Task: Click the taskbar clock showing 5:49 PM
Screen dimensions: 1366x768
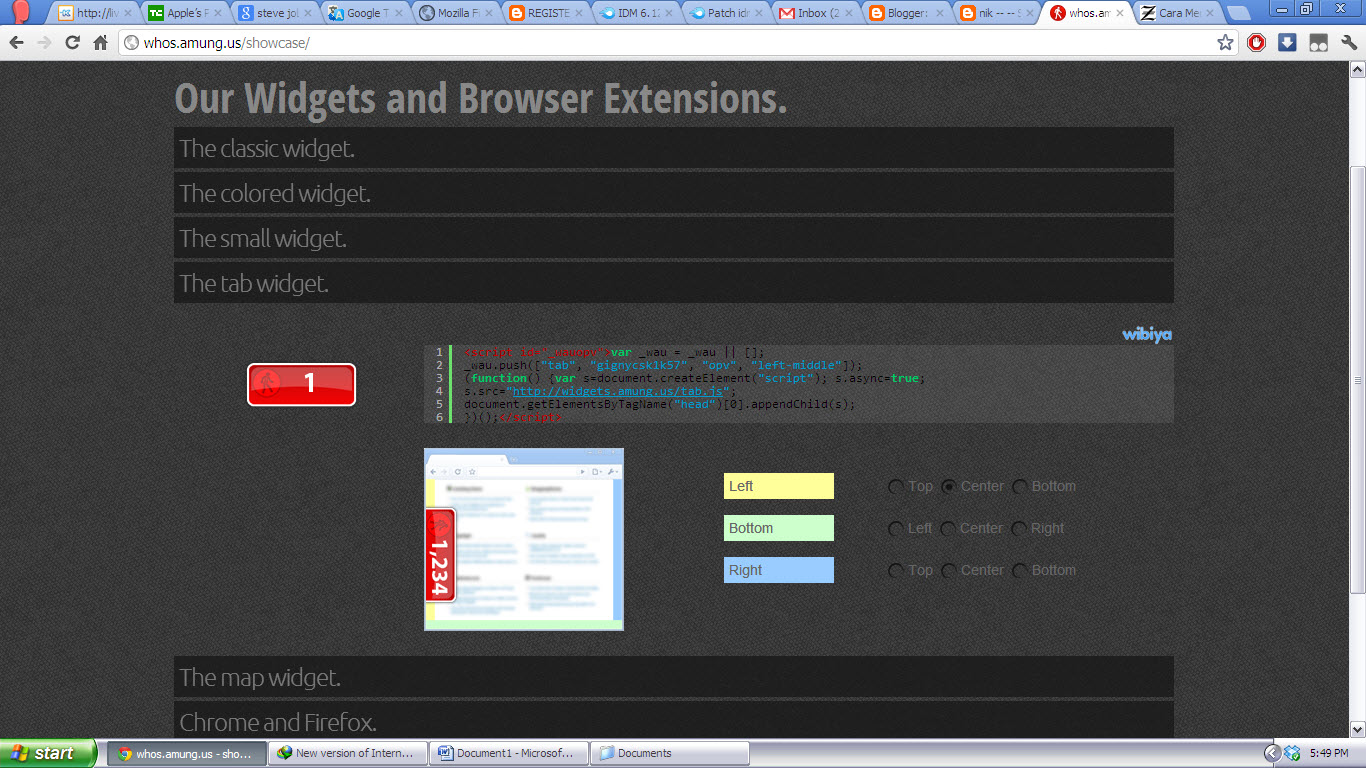Action: (x=1328, y=753)
